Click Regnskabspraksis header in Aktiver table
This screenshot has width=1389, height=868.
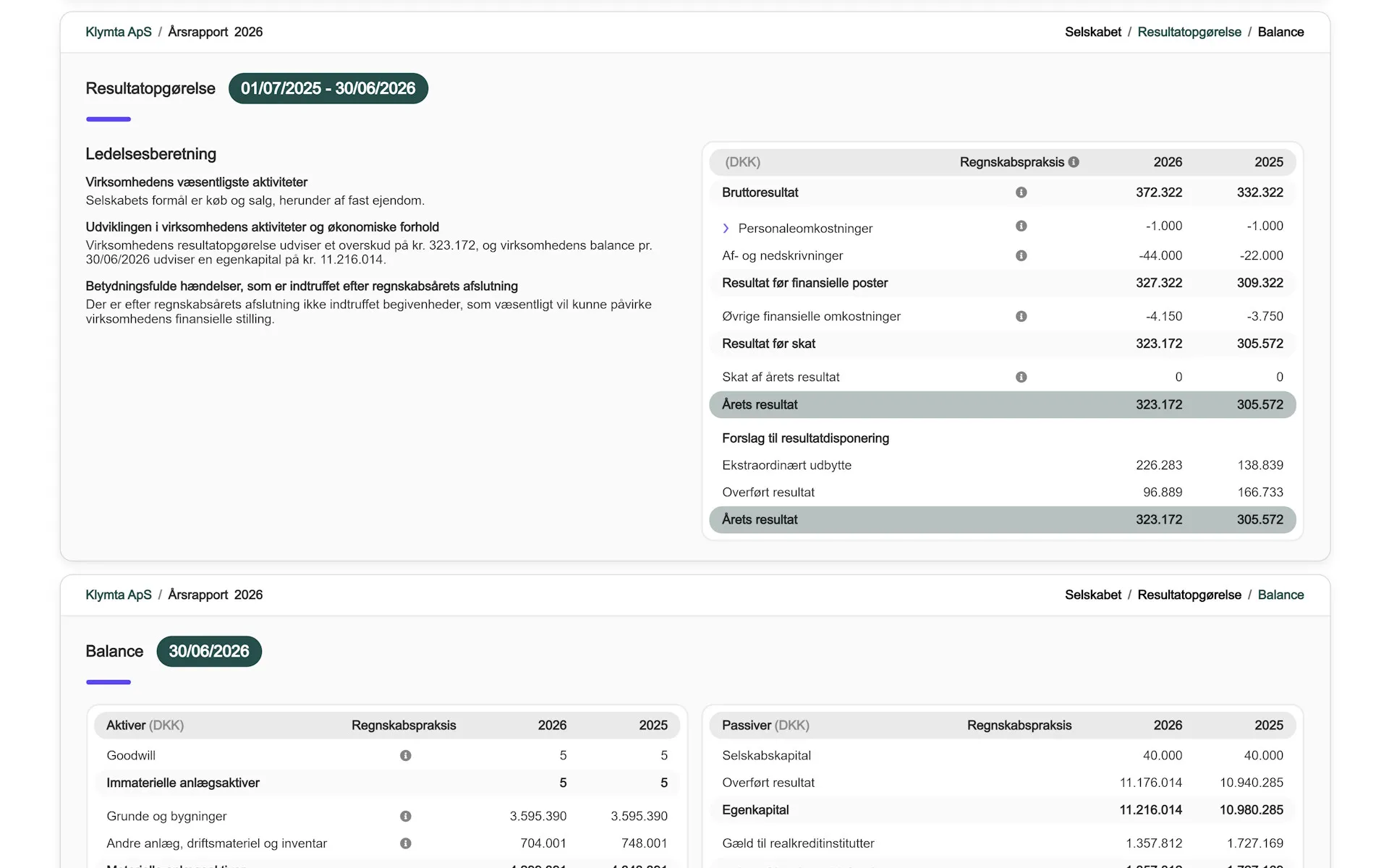point(404,726)
